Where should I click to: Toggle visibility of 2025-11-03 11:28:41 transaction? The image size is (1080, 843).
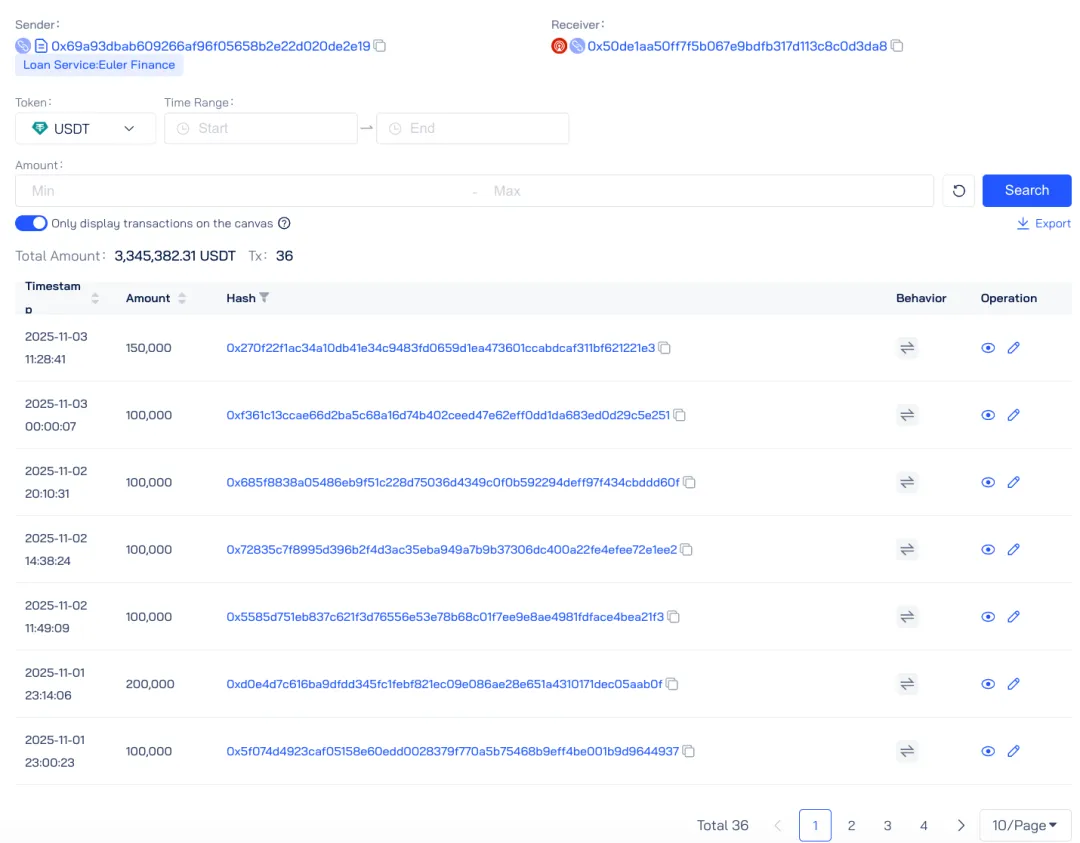pos(988,348)
